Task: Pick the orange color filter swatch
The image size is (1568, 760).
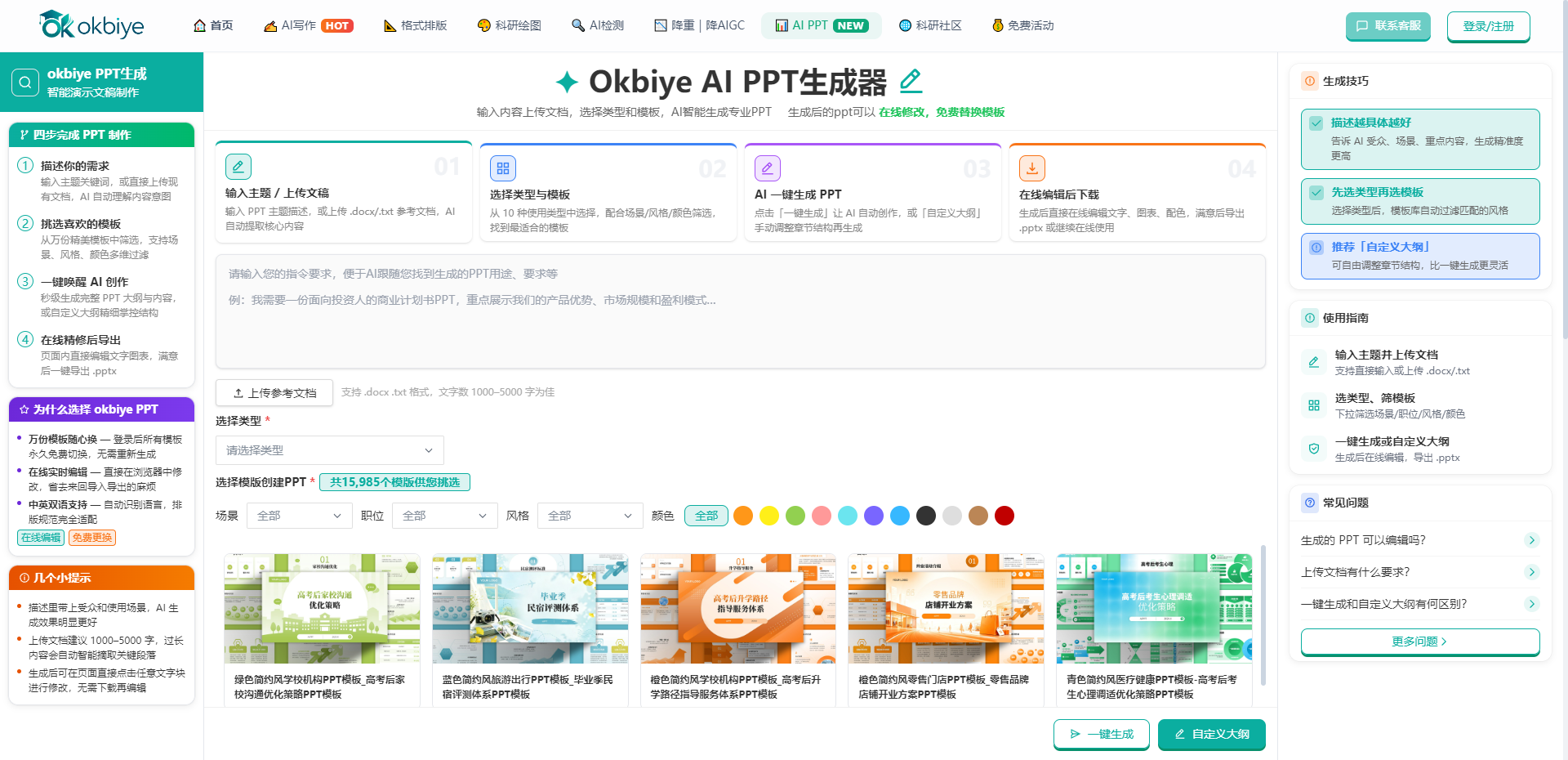Action: coord(743,516)
